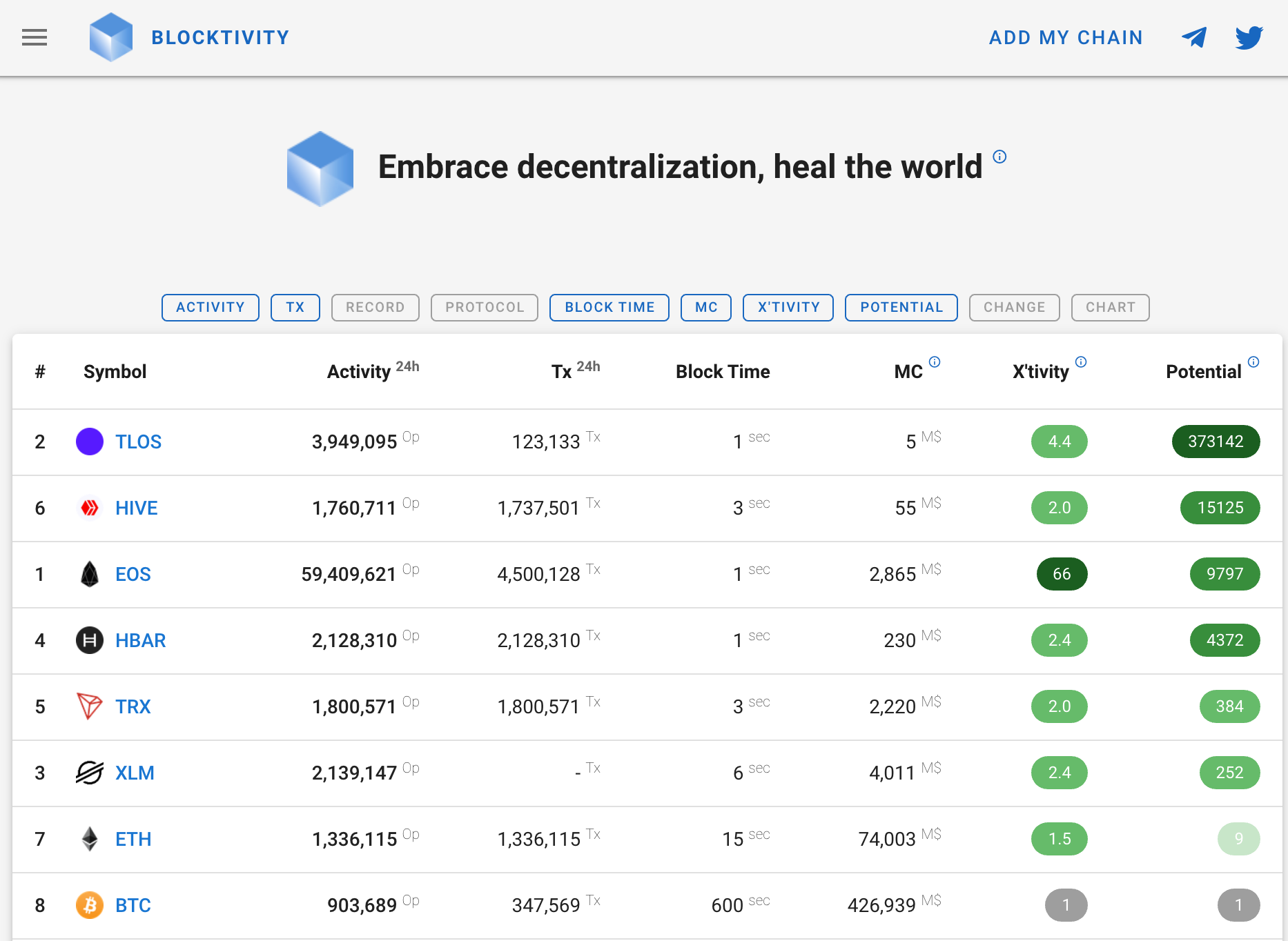Image resolution: width=1288 pixels, height=941 pixels.
Task: Open the ETH symbol link
Action: 133,839
